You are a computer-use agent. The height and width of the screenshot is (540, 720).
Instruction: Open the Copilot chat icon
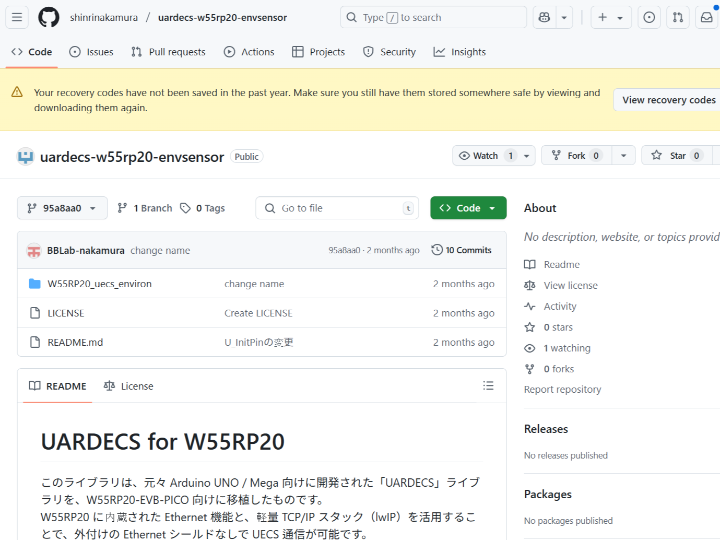[x=544, y=17]
